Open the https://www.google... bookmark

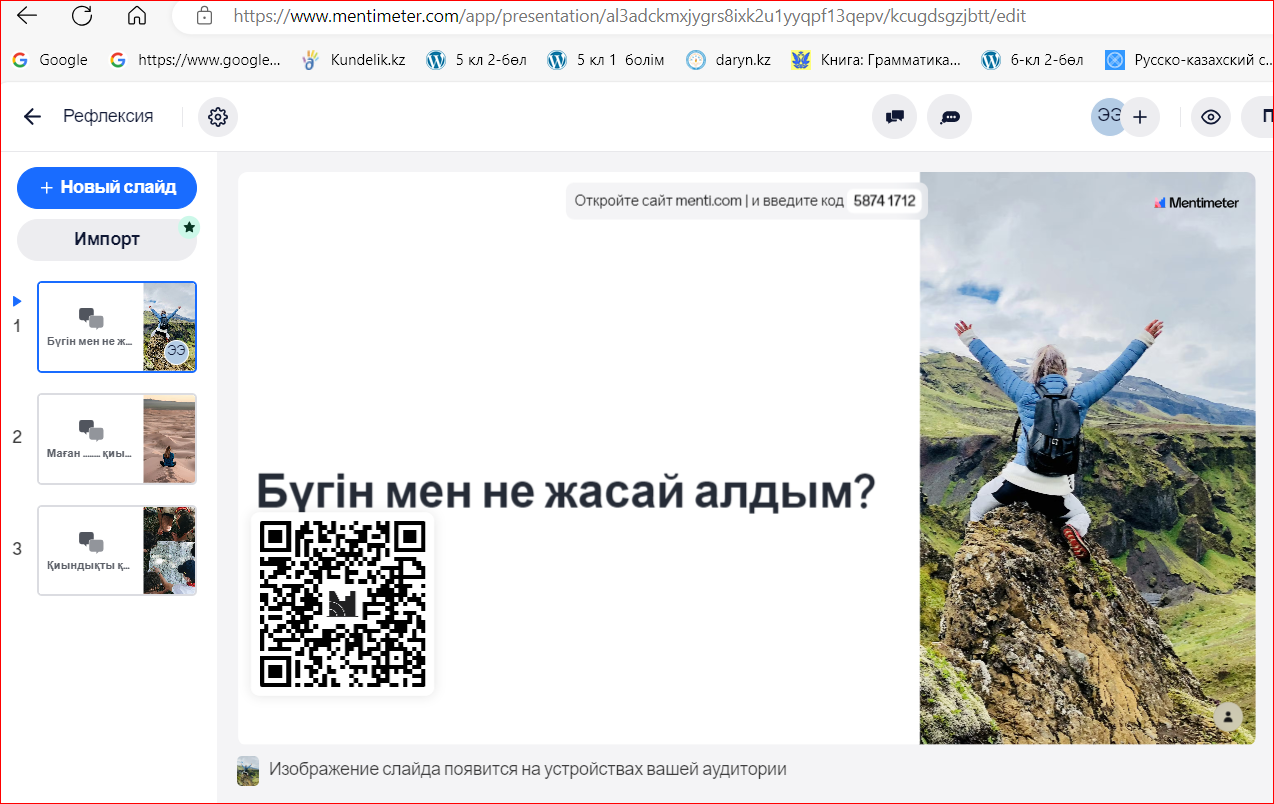click(x=195, y=60)
